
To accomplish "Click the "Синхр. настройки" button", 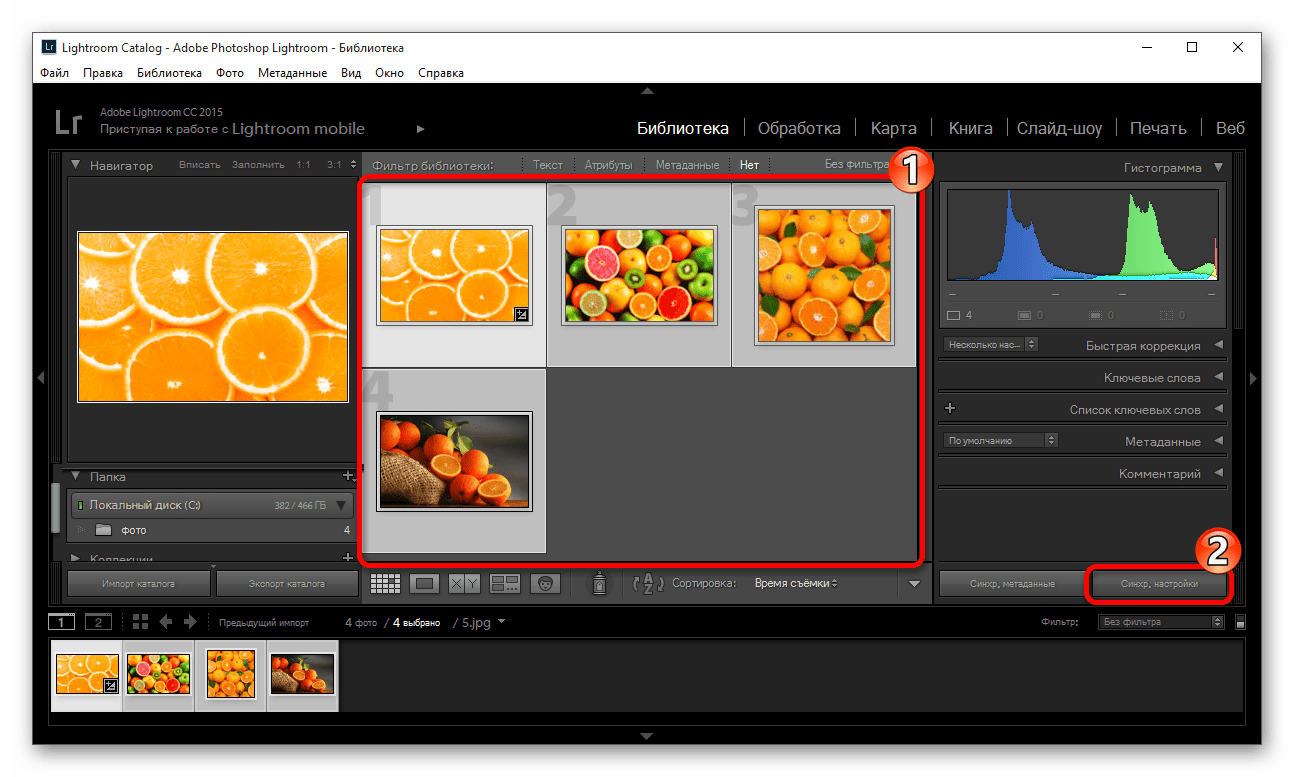I will coord(1159,584).
